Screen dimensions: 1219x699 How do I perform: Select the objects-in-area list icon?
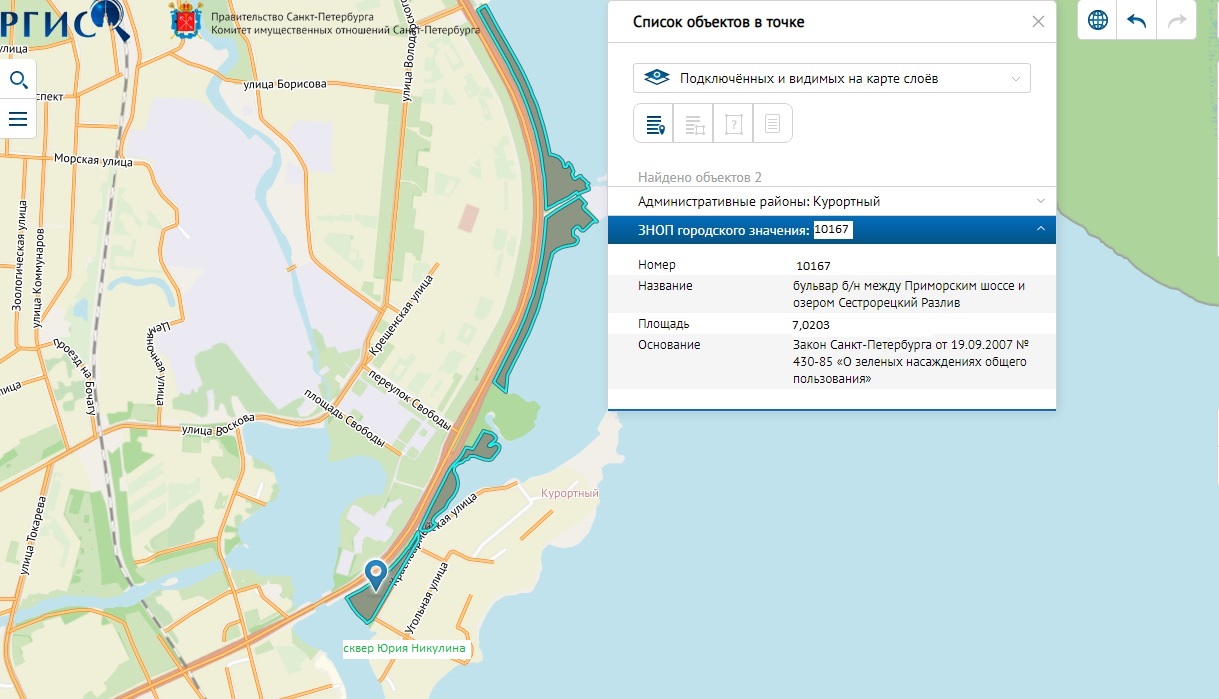[x=694, y=124]
